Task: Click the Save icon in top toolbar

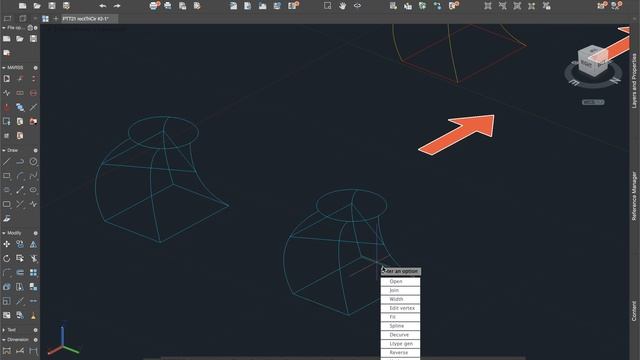Action: 52,6
